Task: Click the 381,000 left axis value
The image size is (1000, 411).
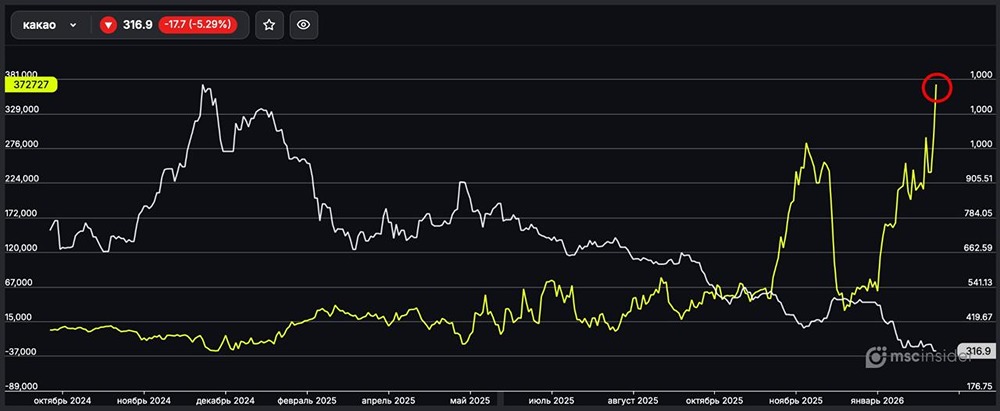Action: [21, 75]
